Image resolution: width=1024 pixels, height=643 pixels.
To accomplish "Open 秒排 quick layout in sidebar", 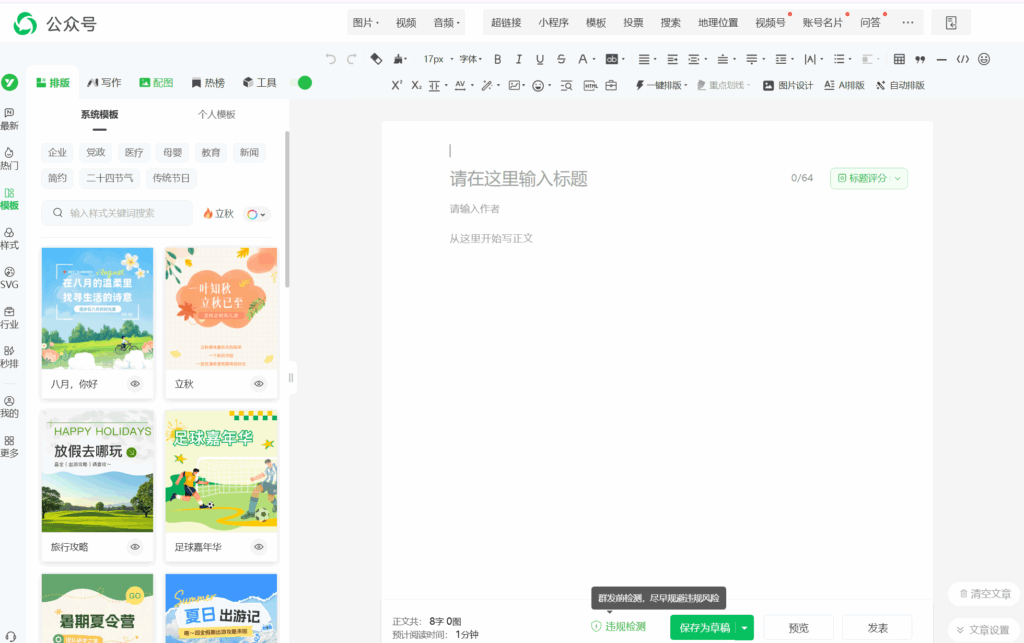I will (x=9, y=357).
